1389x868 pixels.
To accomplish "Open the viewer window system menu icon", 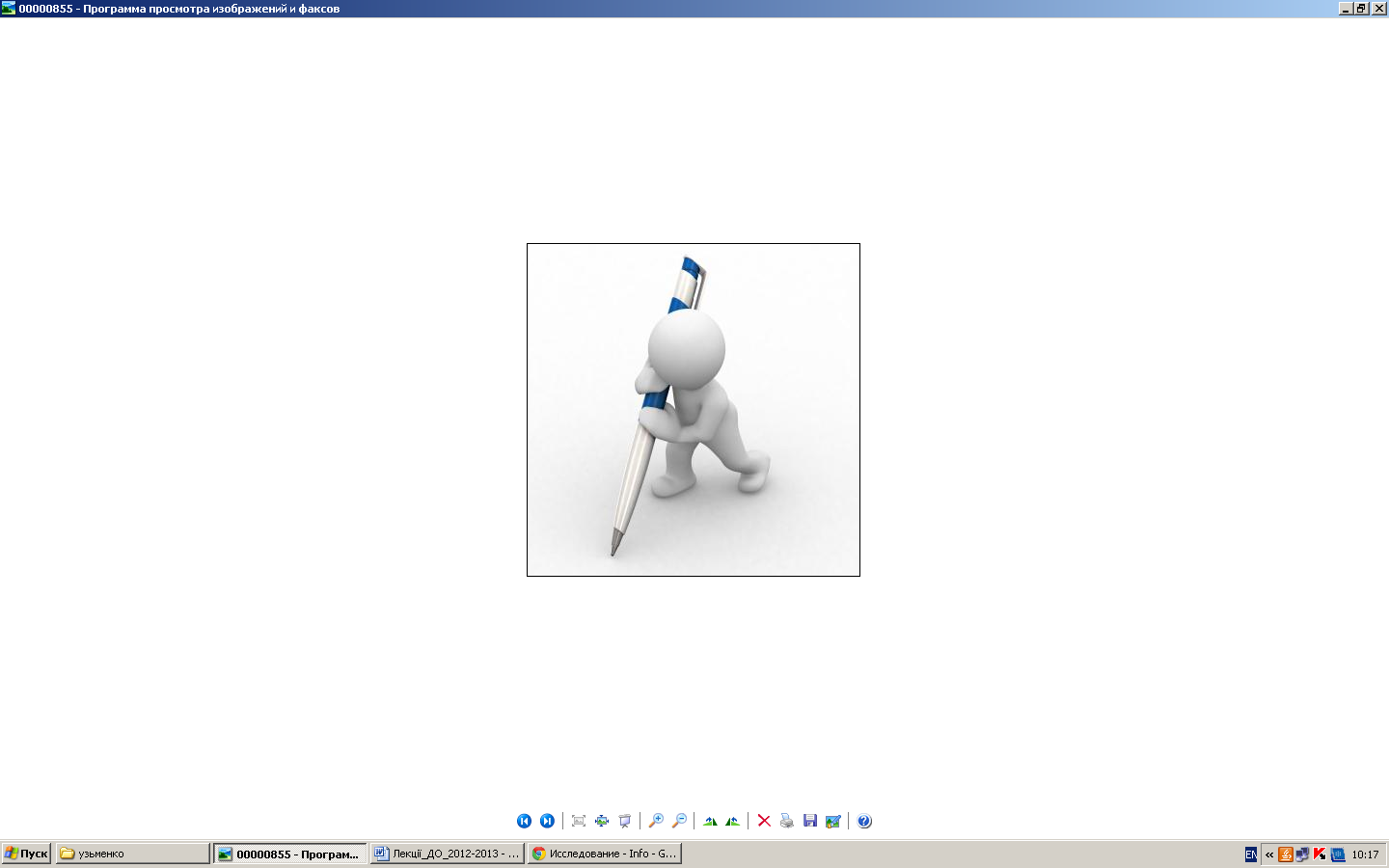I will point(9,8).
